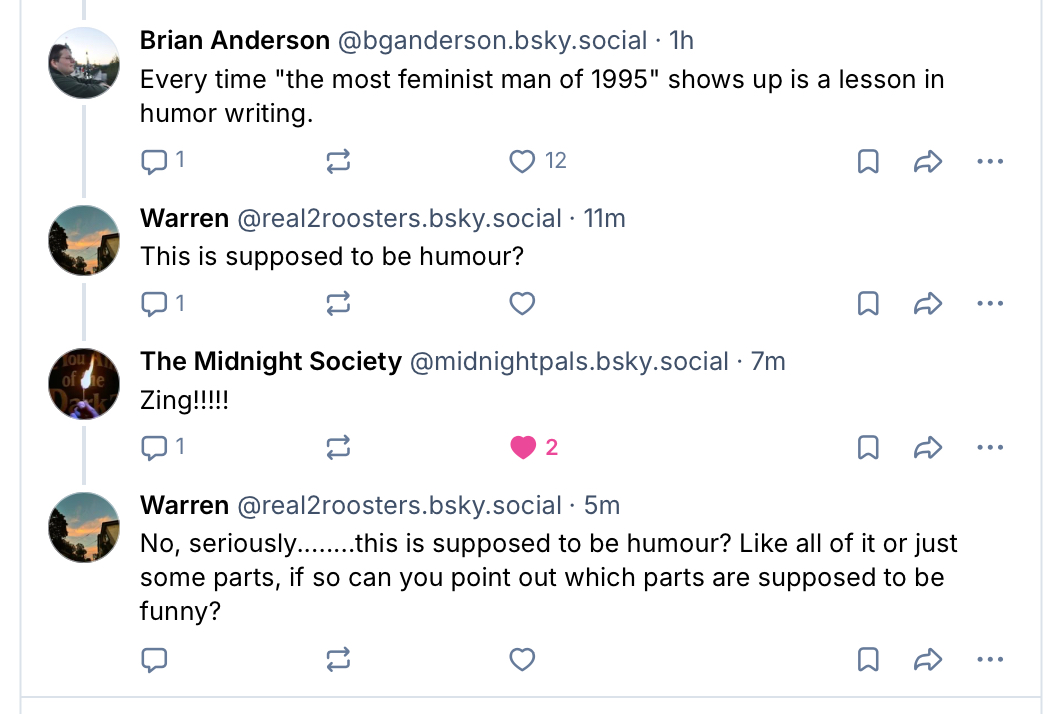Open more options on the Zing post
Image resolution: width=1056 pixels, height=714 pixels.
(x=989, y=447)
